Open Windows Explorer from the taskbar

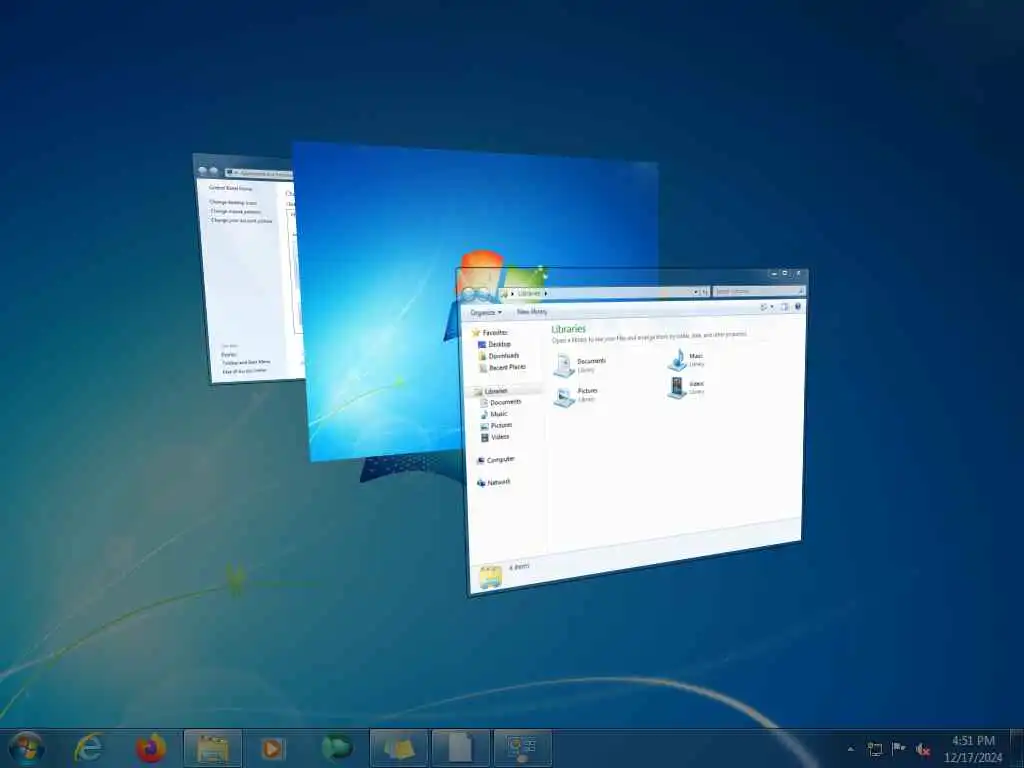[213, 748]
